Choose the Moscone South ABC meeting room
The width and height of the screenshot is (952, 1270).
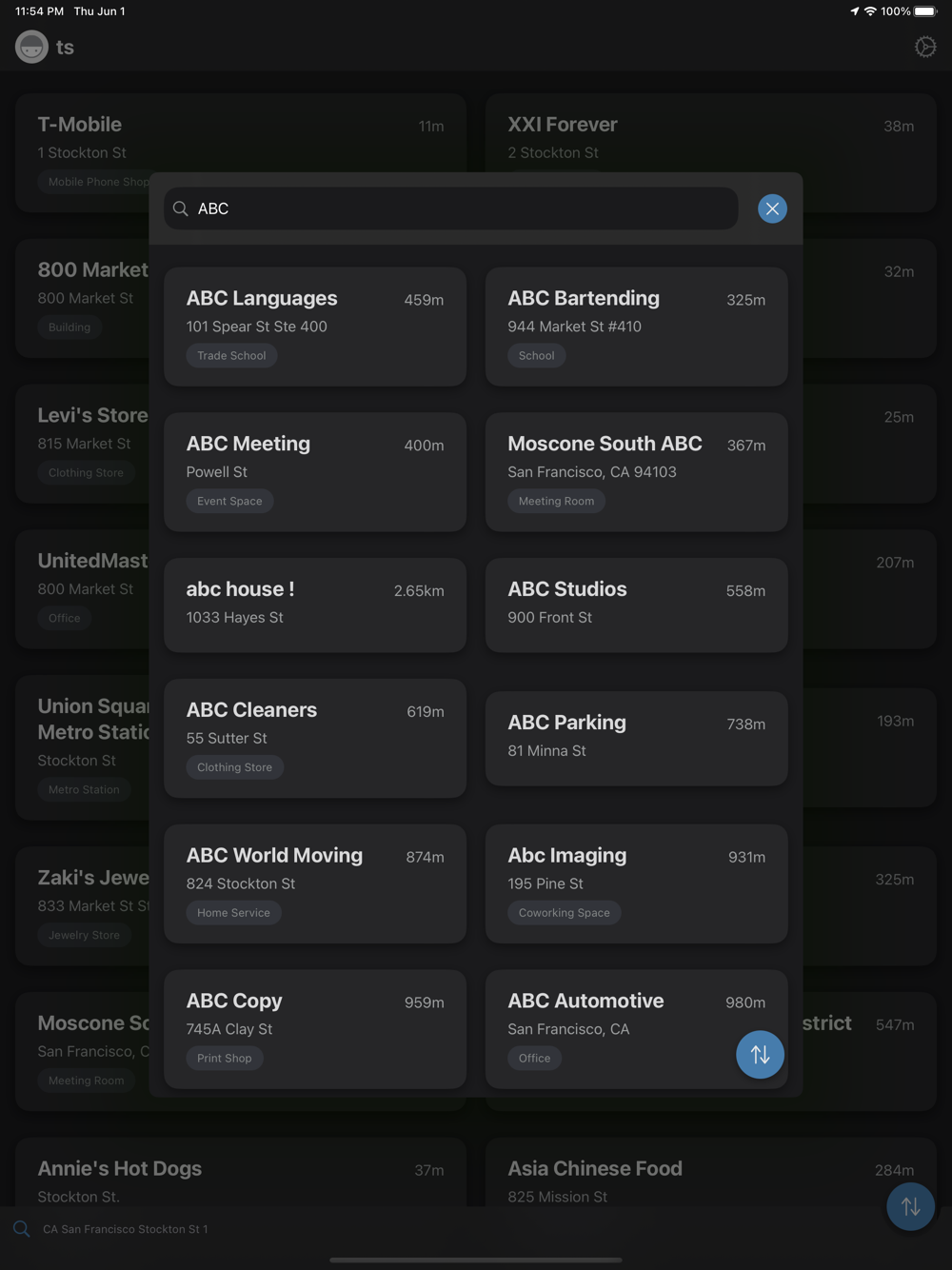coord(637,472)
